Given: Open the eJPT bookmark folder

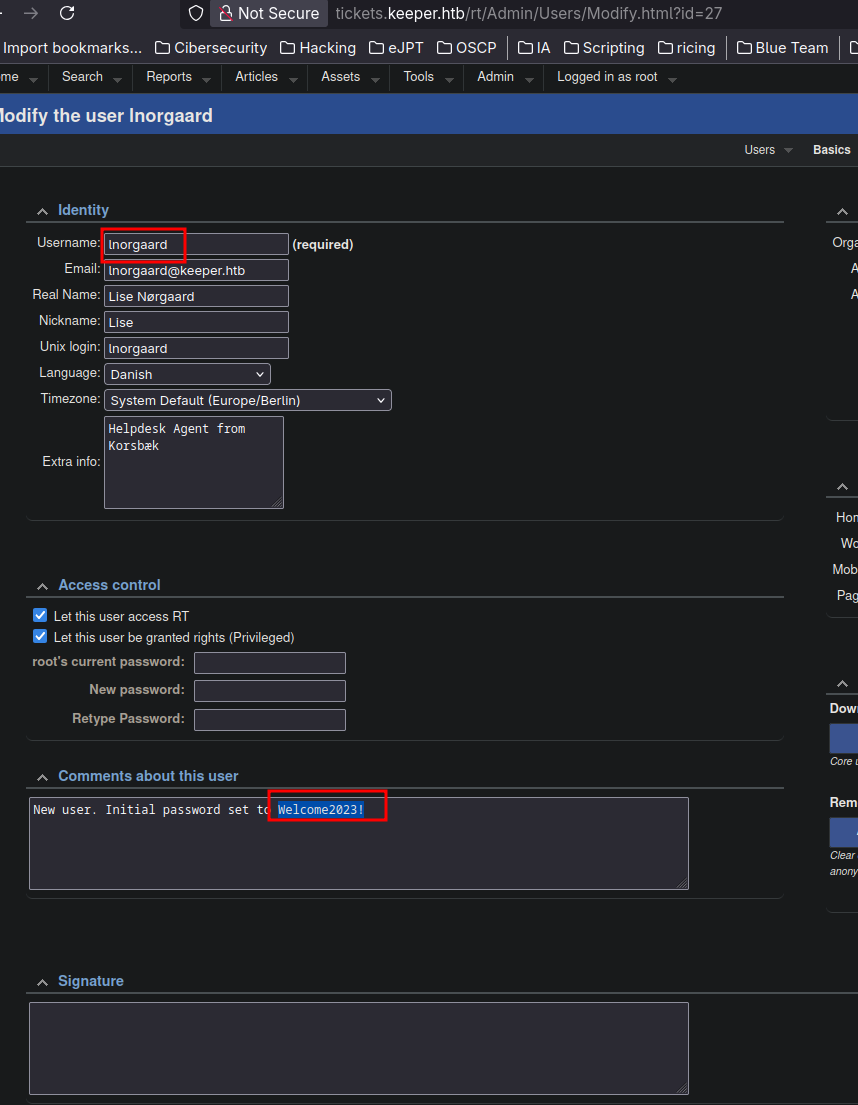Looking at the screenshot, I should coord(397,48).
